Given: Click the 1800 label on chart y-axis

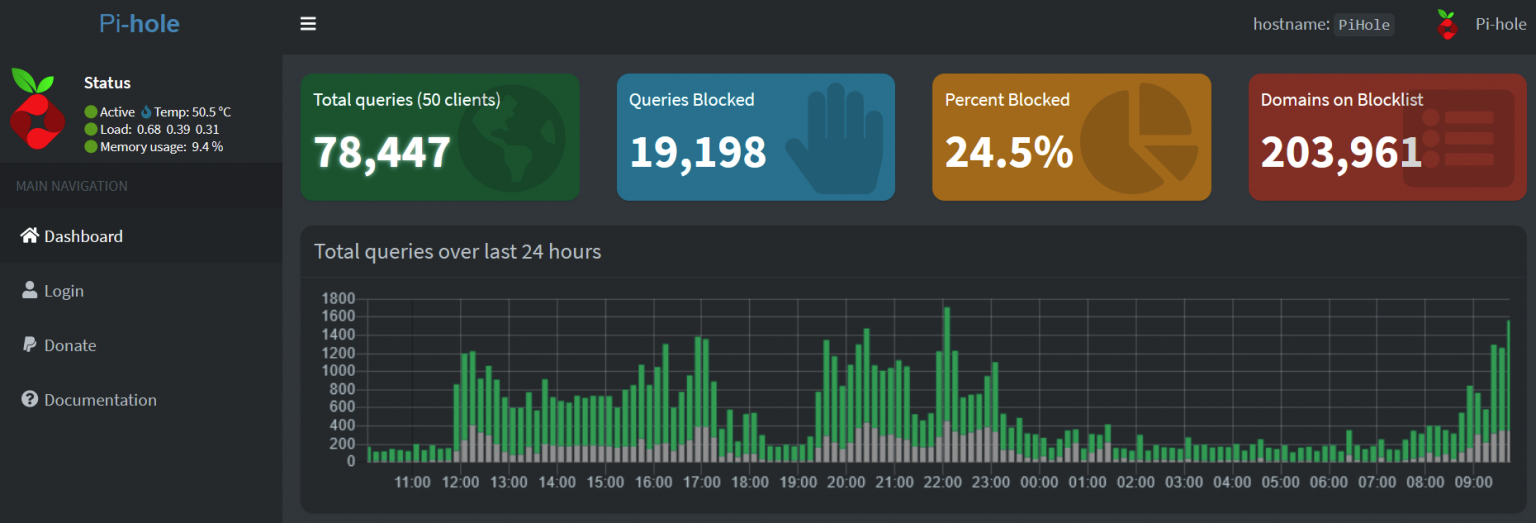Looking at the screenshot, I should [338, 298].
